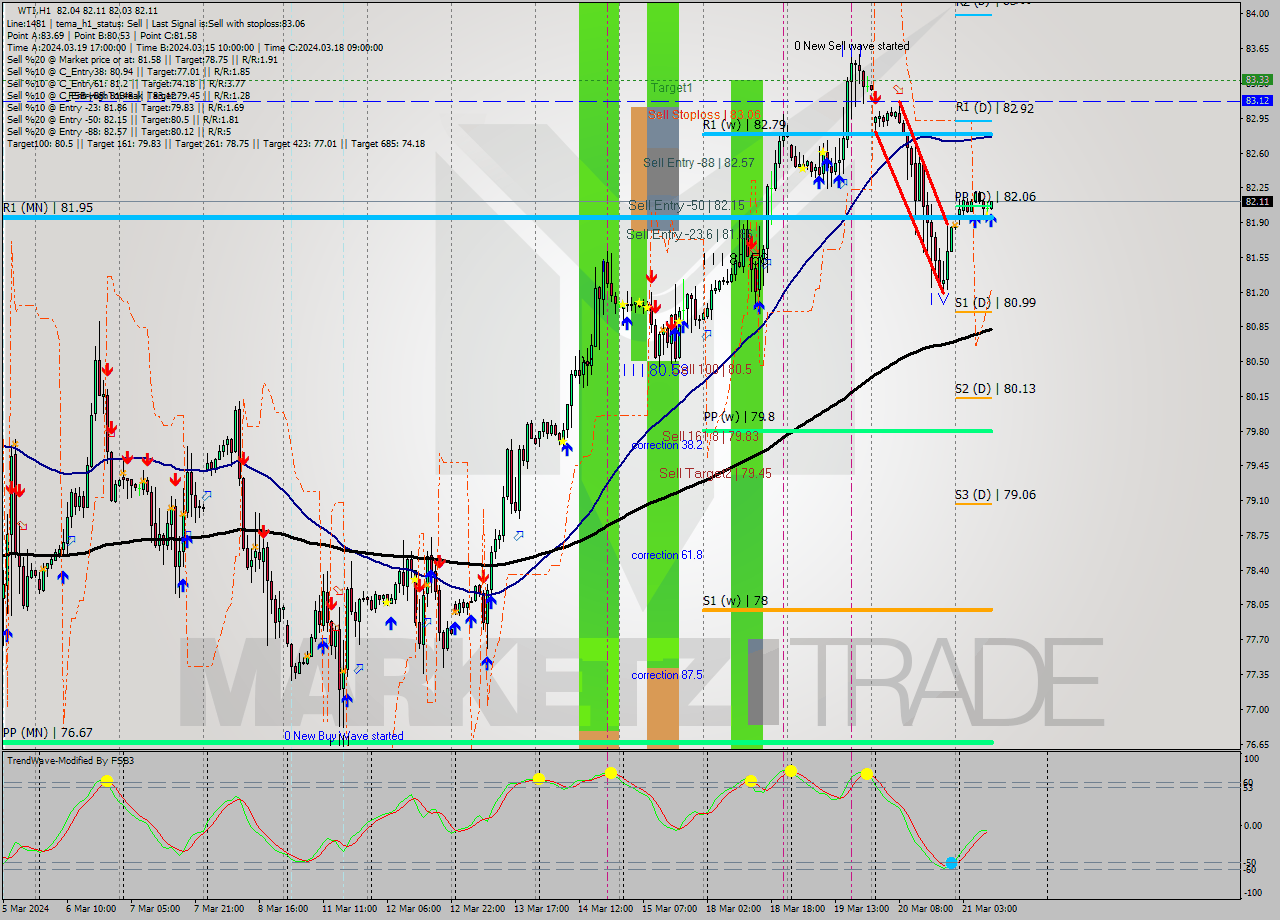Click the '11 Mar 11:00' time axis label
Image resolution: width=1280 pixels, height=920 pixels.
coord(349,908)
